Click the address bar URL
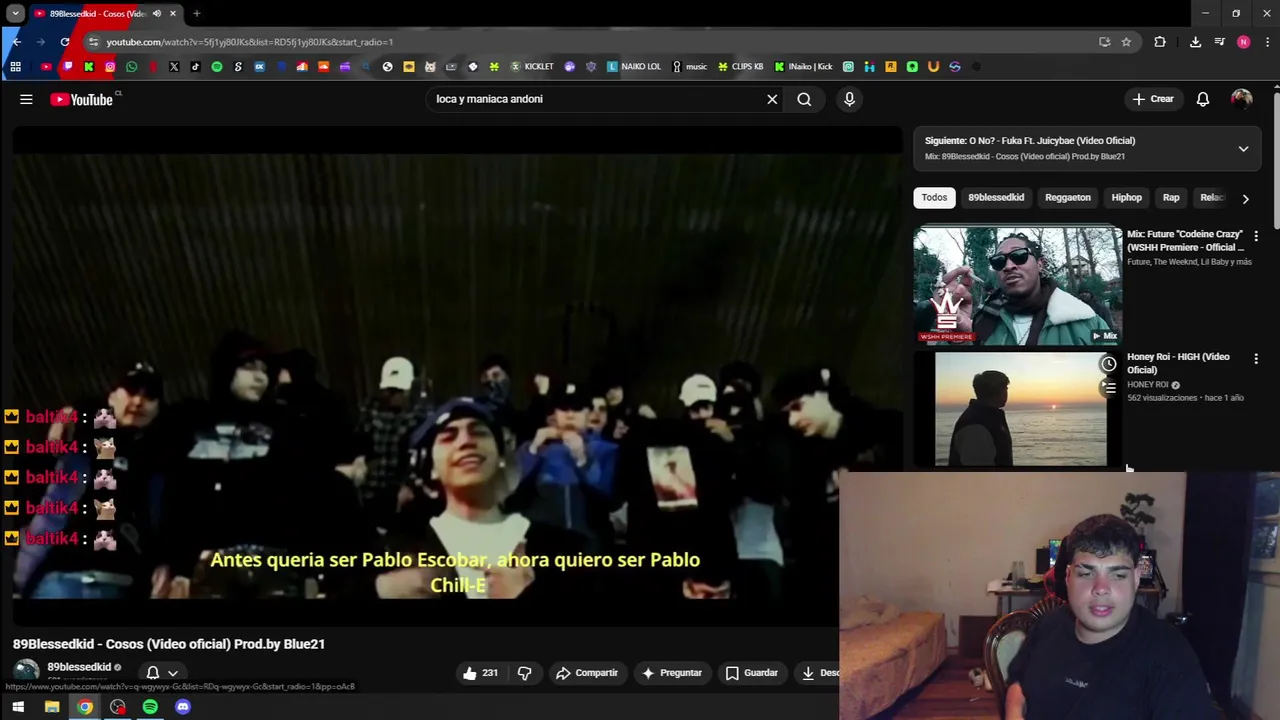This screenshot has width=1280, height=720. coord(250,42)
